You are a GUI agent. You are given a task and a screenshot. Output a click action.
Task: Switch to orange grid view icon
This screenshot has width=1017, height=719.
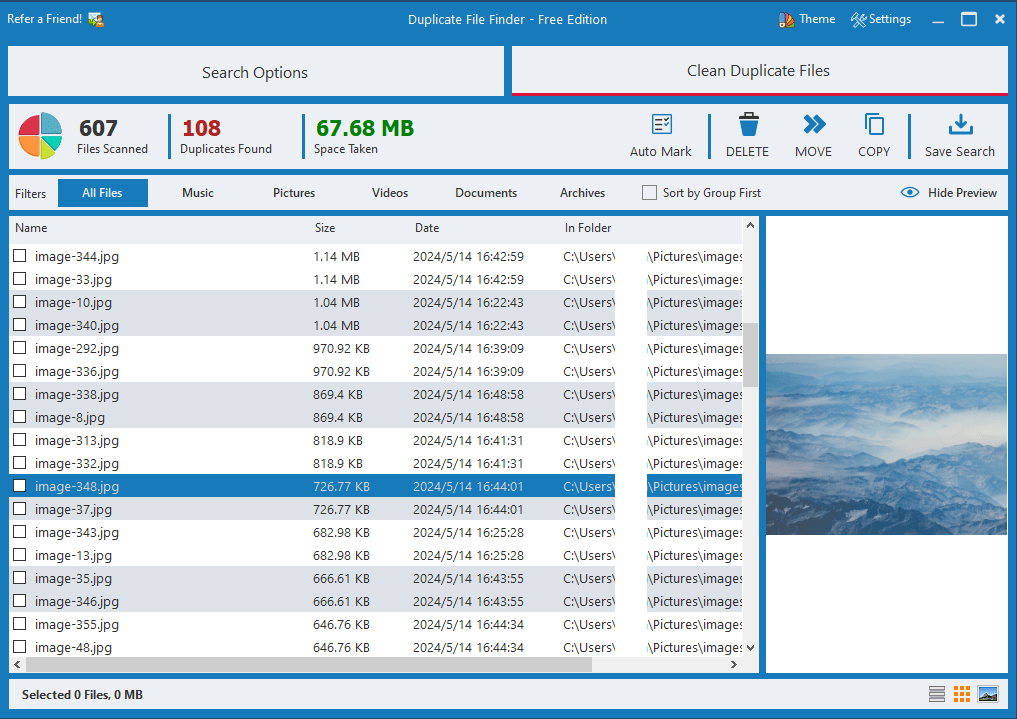coord(962,694)
